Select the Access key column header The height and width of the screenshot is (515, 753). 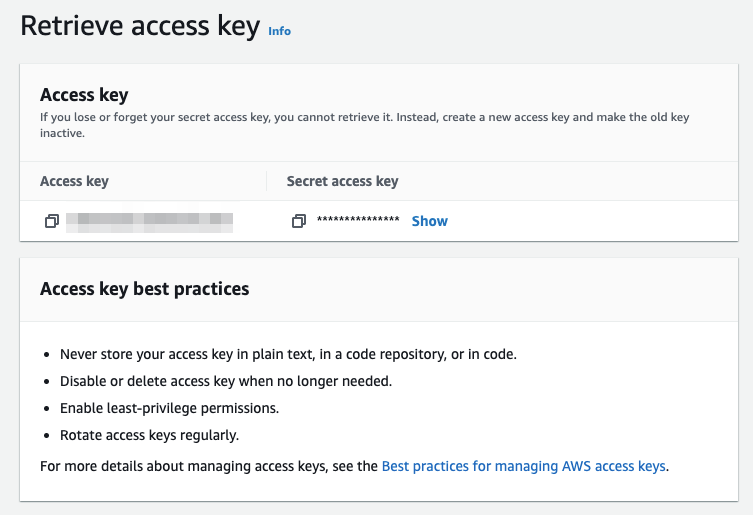coord(74,181)
